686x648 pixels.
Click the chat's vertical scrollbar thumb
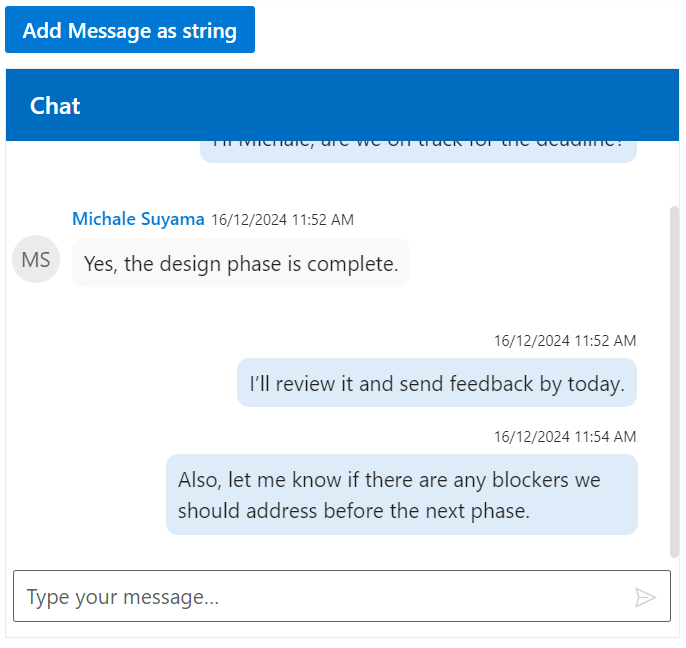click(x=674, y=380)
